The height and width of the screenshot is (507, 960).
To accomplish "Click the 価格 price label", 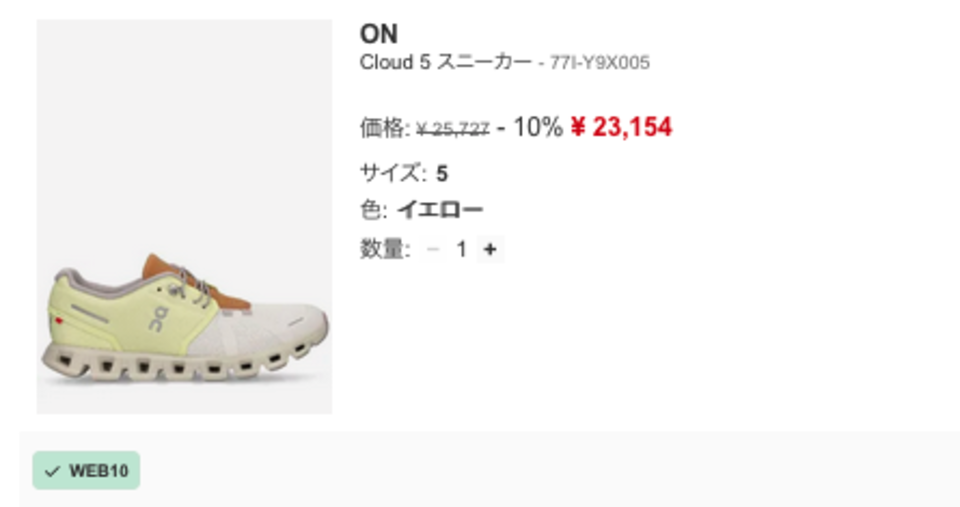I will [x=384, y=128].
